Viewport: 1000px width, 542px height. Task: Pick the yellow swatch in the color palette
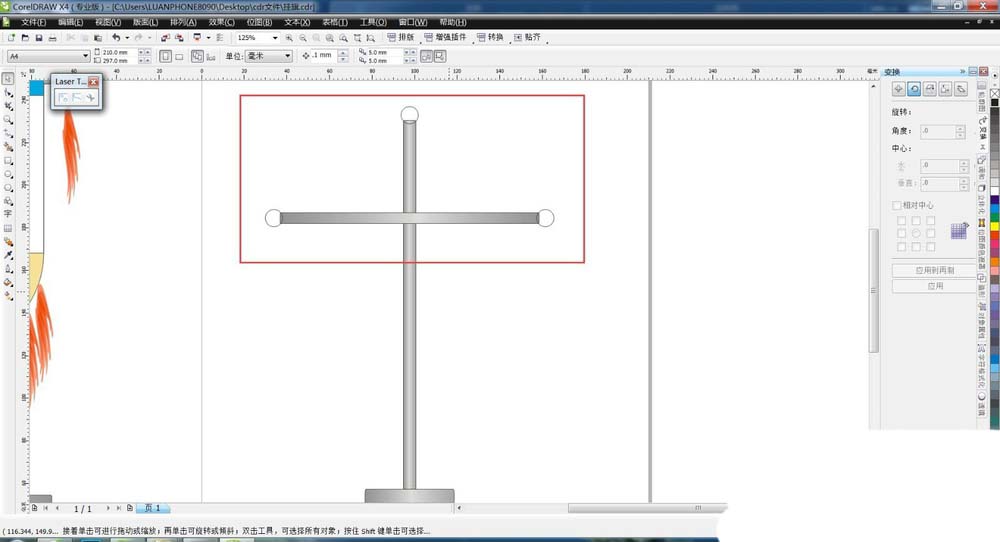[x=994, y=226]
